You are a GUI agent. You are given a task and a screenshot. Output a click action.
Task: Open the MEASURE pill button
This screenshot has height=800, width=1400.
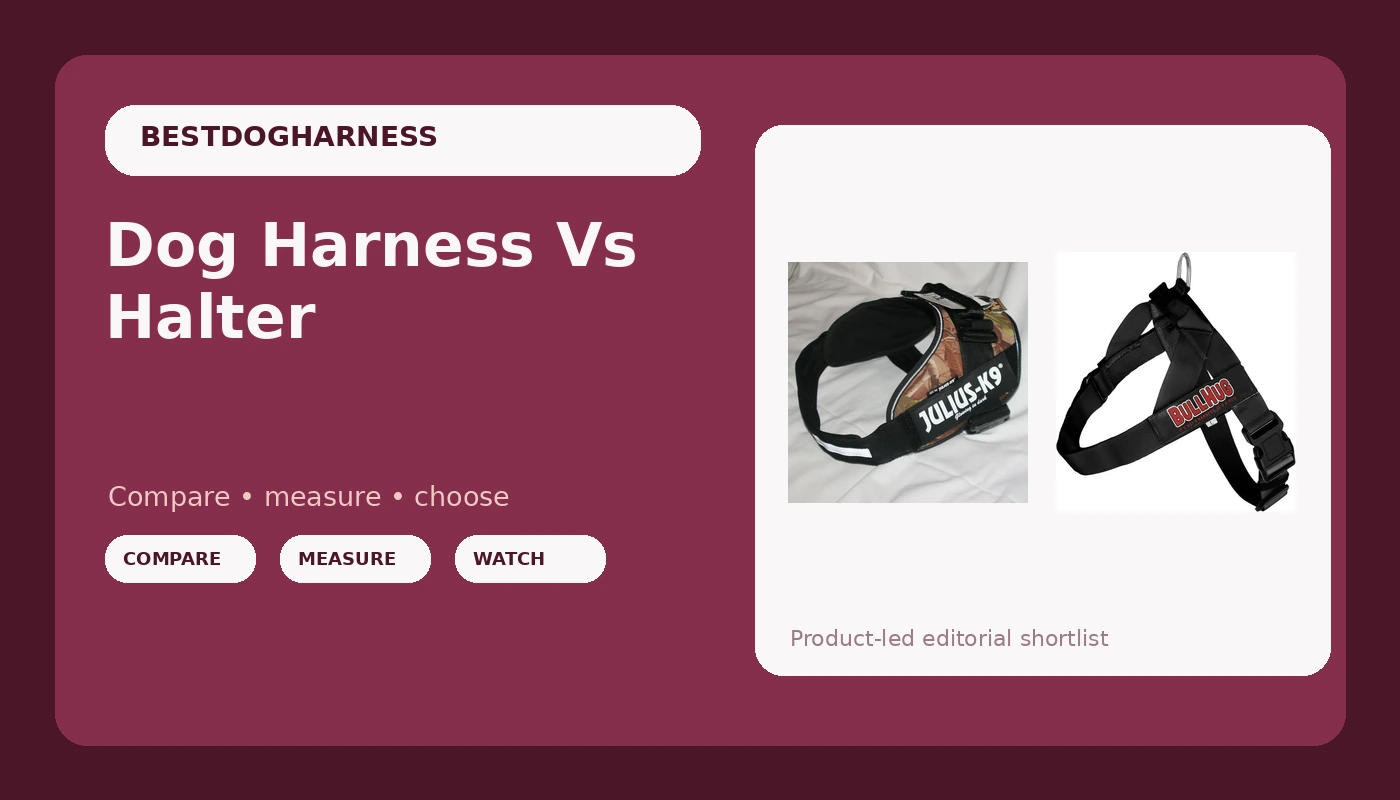(x=355, y=559)
